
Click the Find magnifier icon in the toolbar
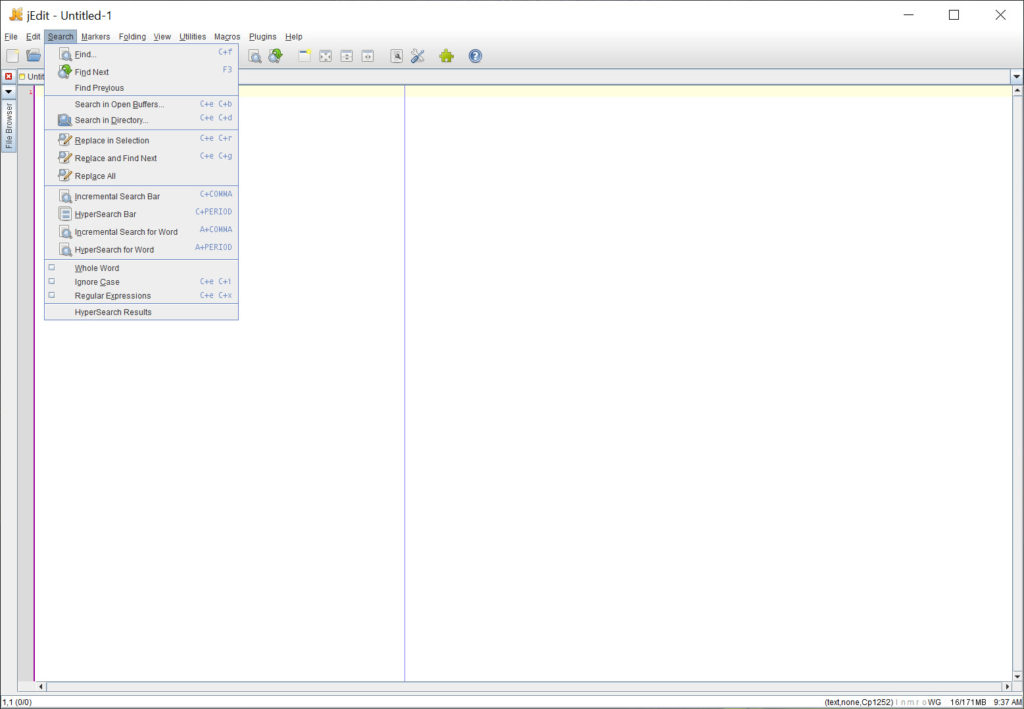pos(255,56)
